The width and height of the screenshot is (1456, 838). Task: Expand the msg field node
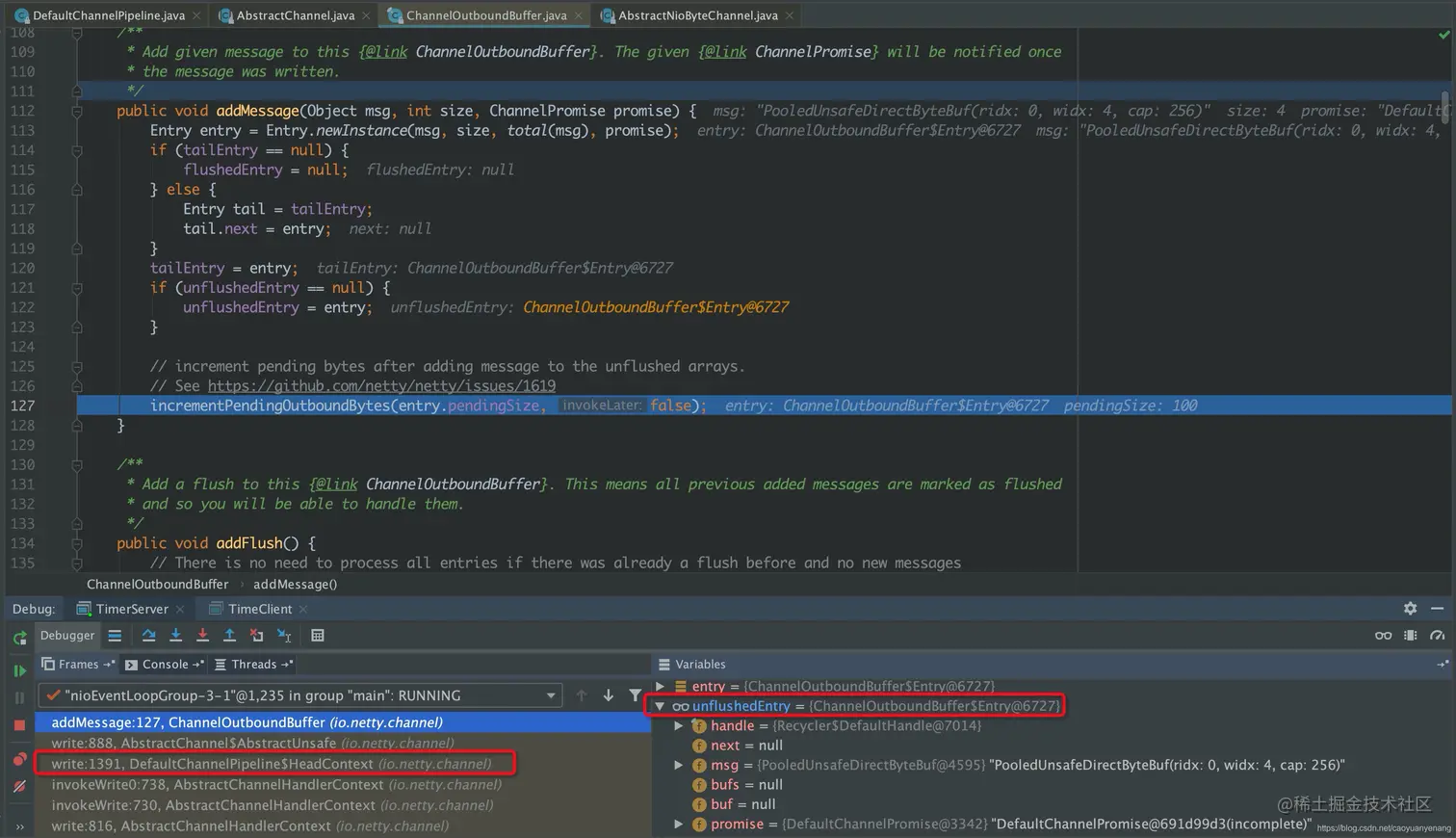click(679, 766)
